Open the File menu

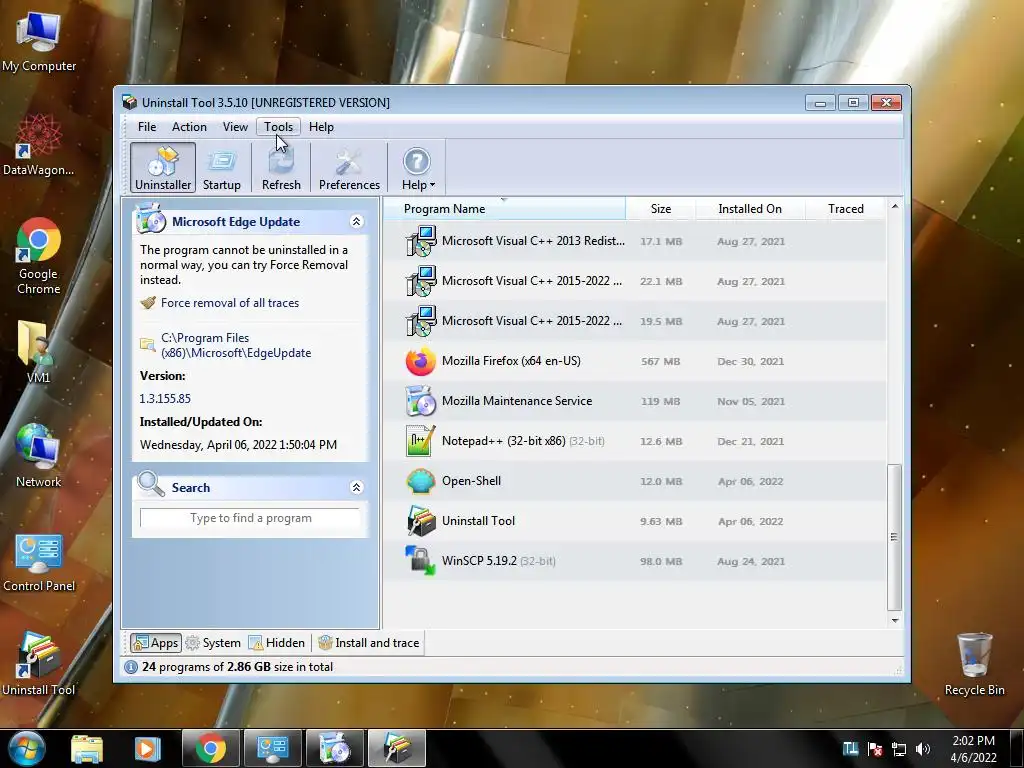tap(147, 127)
